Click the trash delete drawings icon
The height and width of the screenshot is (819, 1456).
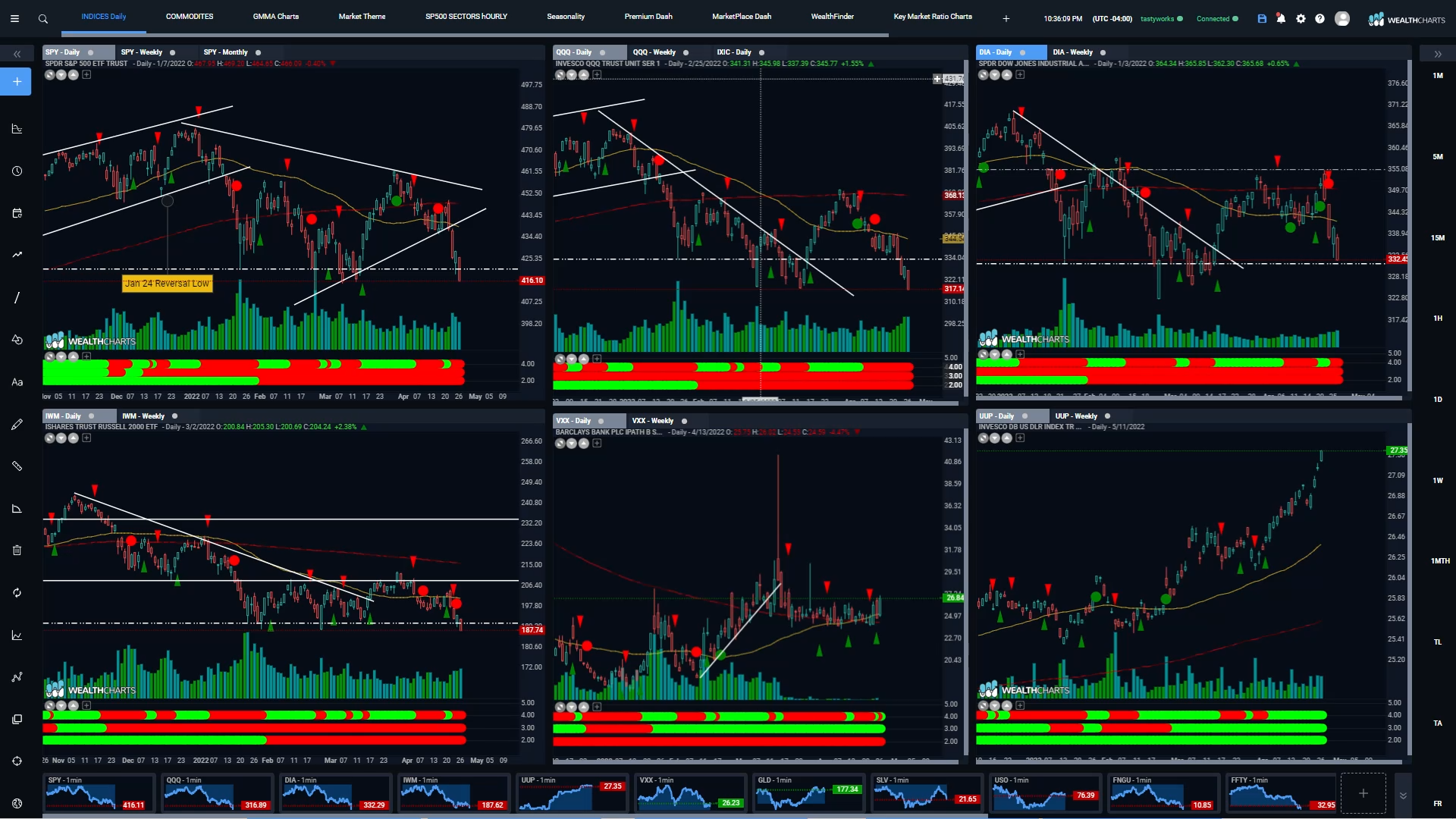(17, 551)
